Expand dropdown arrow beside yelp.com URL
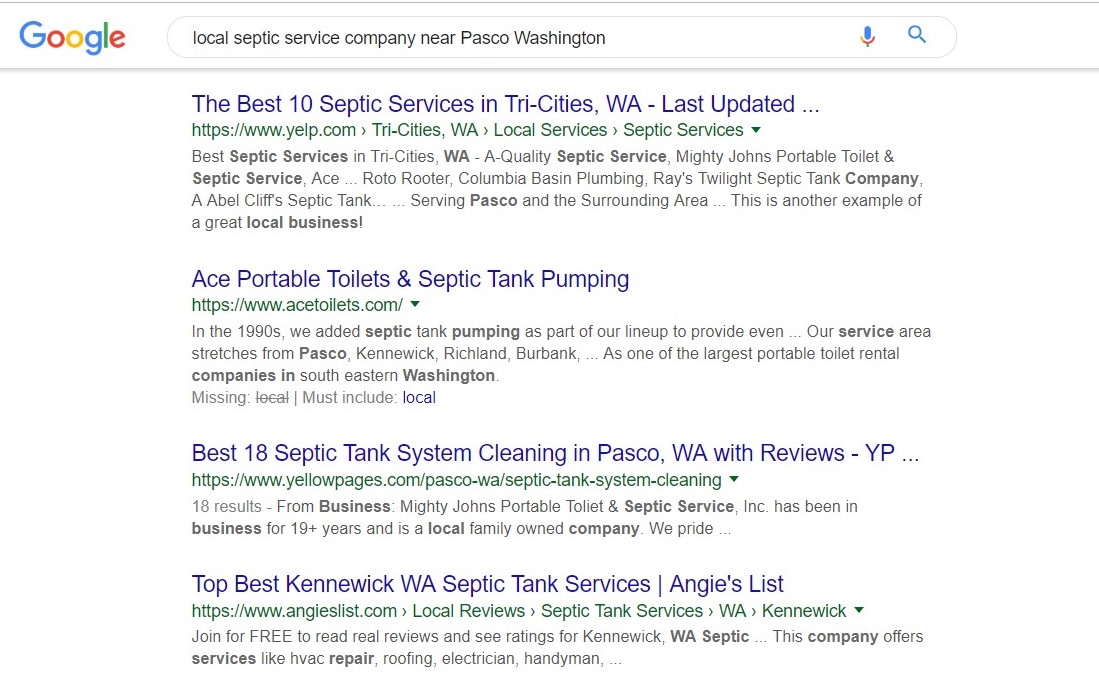1099x690 pixels. coord(756,130)
